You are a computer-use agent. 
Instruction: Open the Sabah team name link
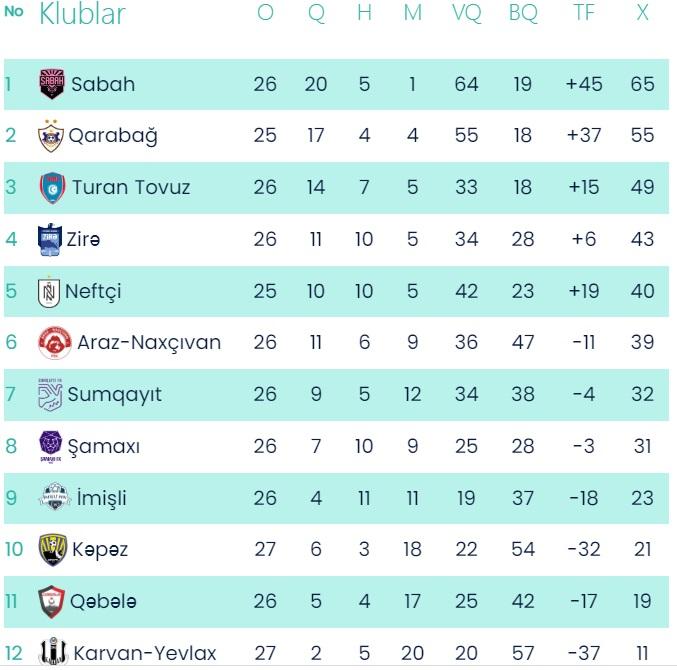[x=103, y=84]
